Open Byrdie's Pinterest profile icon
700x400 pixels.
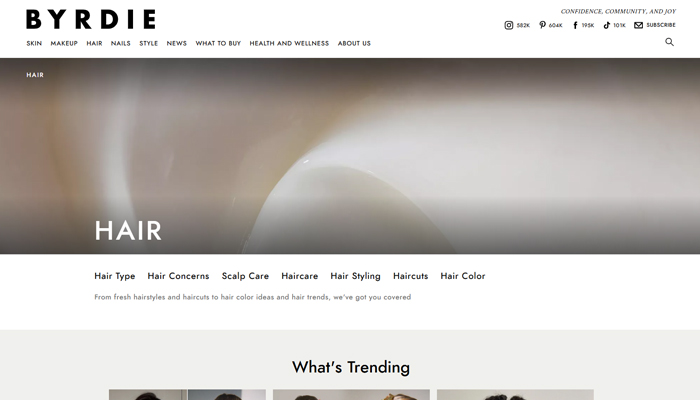(542, 25)
